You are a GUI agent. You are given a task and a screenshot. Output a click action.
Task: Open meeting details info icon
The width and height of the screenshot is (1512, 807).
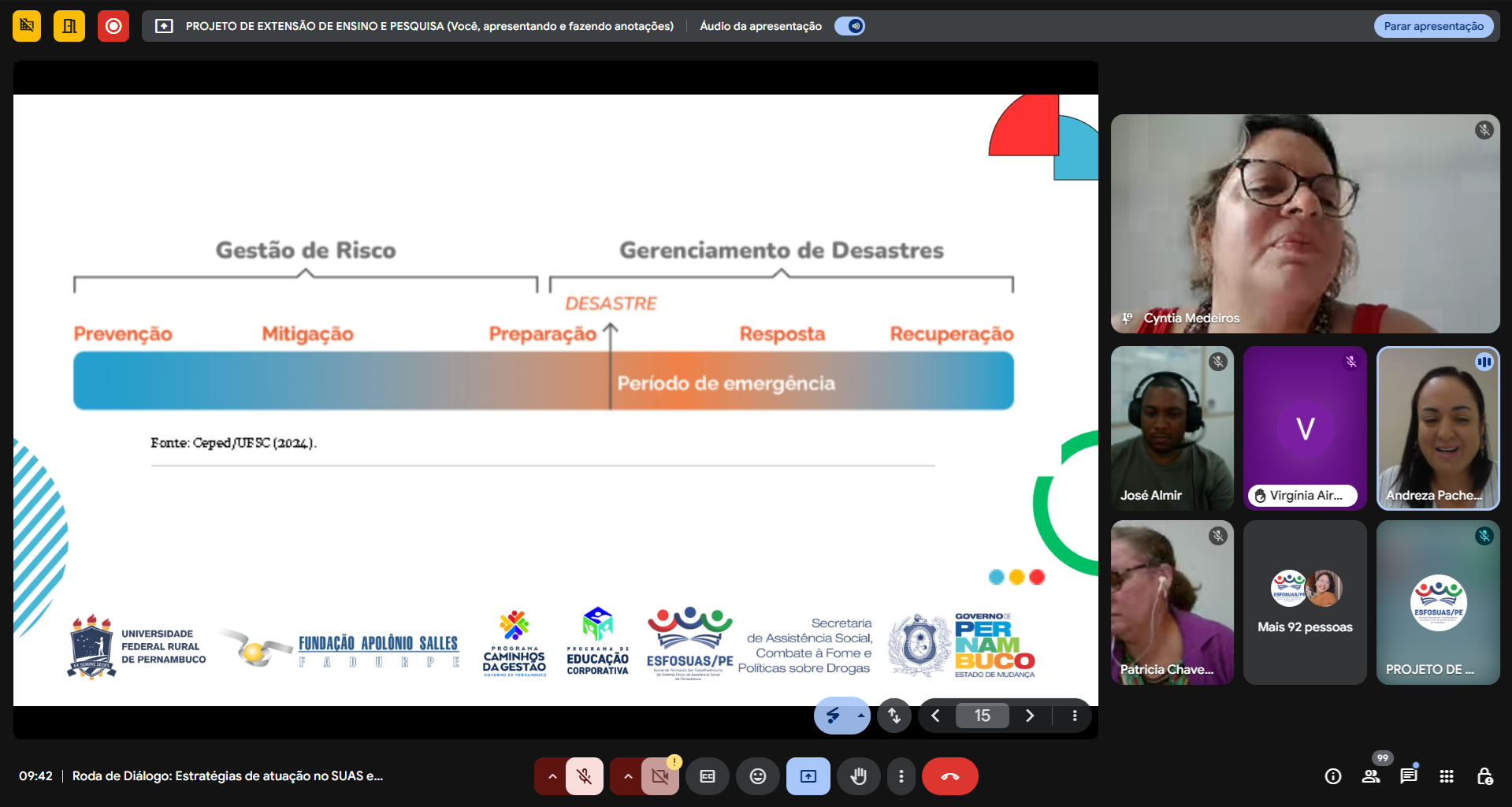[x=1333, y=776]
